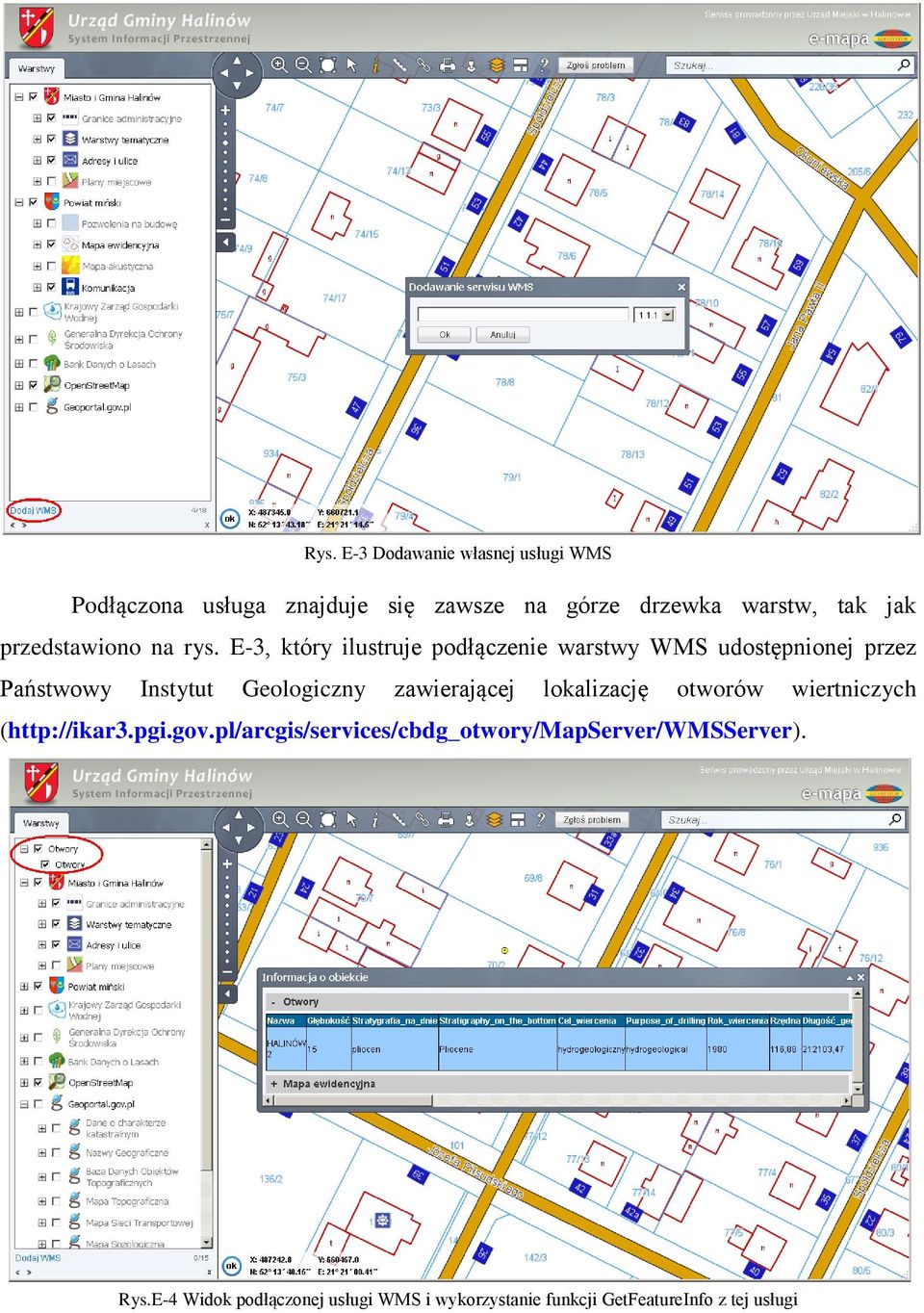Activate info 'i' tool in Rys. E-3 toolbar
Screen dimensions: 924x1313
pos(375,64)
